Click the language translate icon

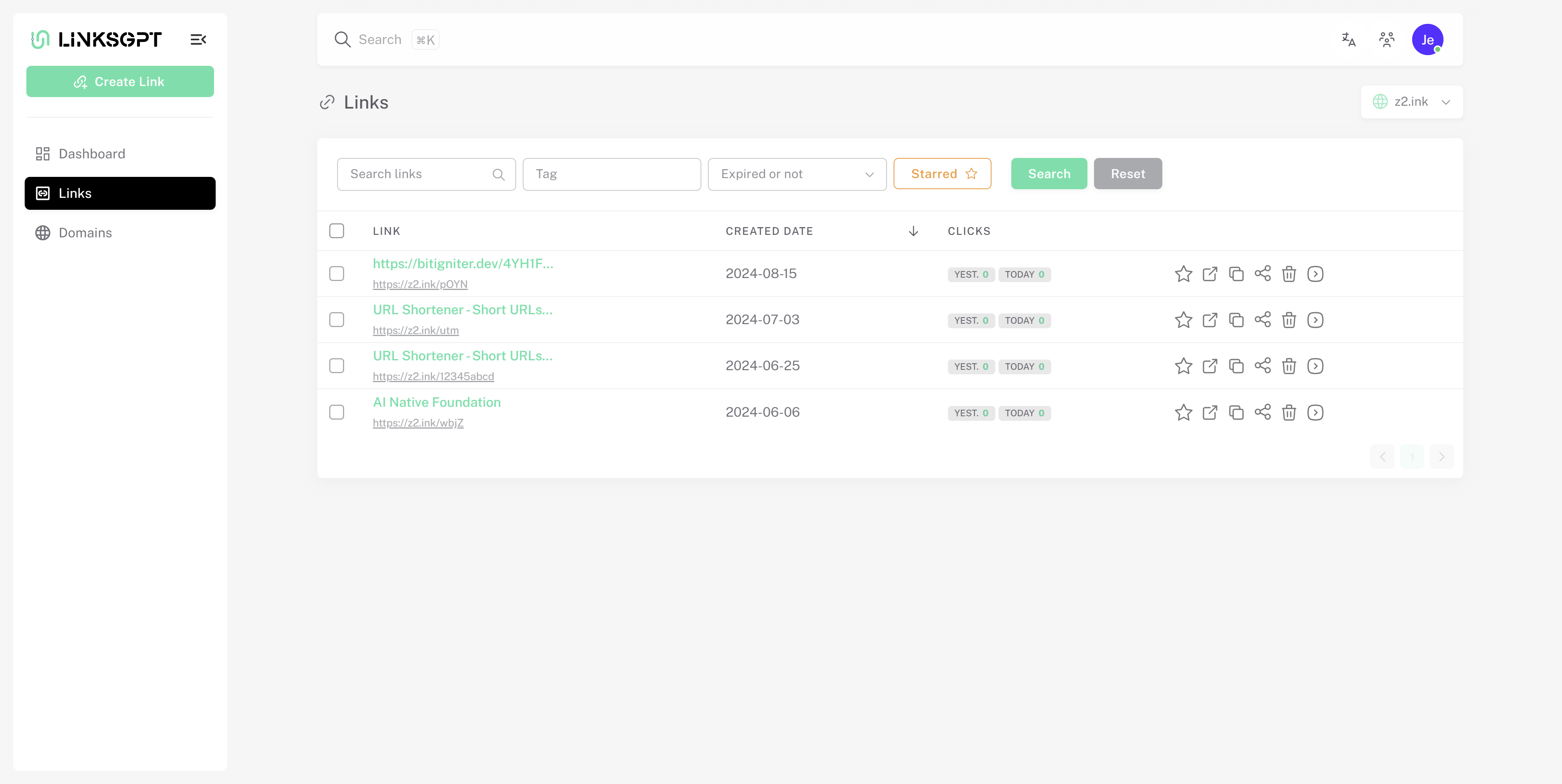(1348, 39)
